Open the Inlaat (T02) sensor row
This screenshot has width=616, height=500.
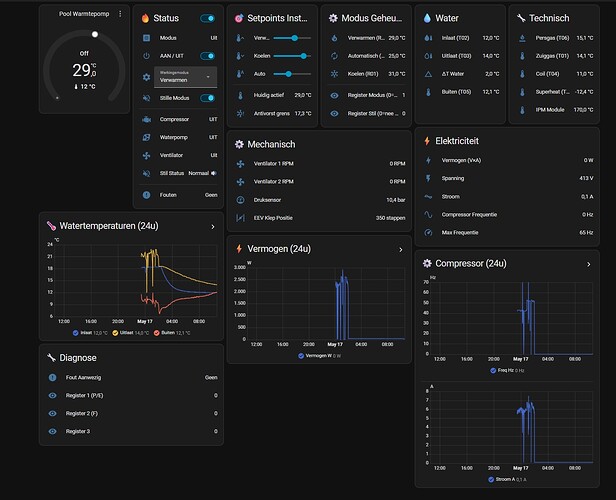point(461,38)
